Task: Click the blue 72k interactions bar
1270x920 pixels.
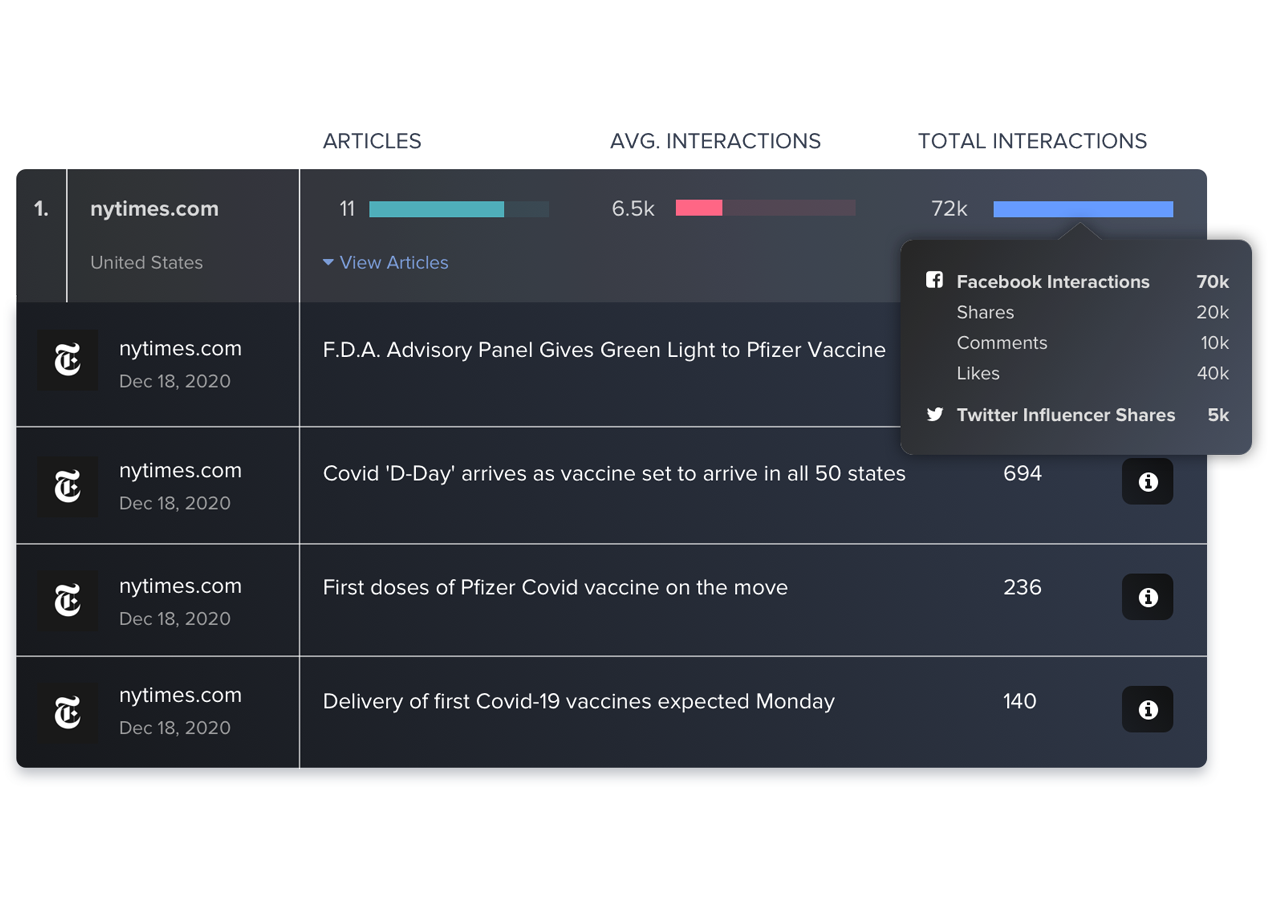Action: point(1082,209)
